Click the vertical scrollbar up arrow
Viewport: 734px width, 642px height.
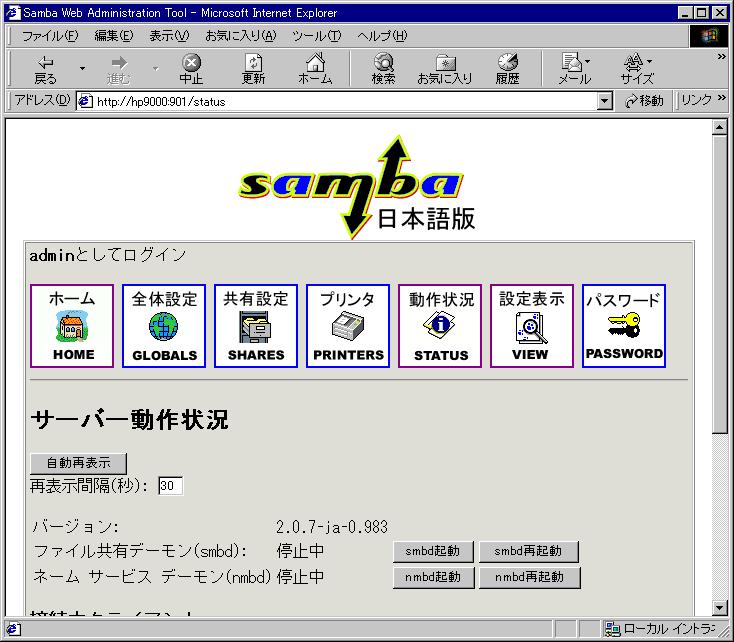[720, 127]
